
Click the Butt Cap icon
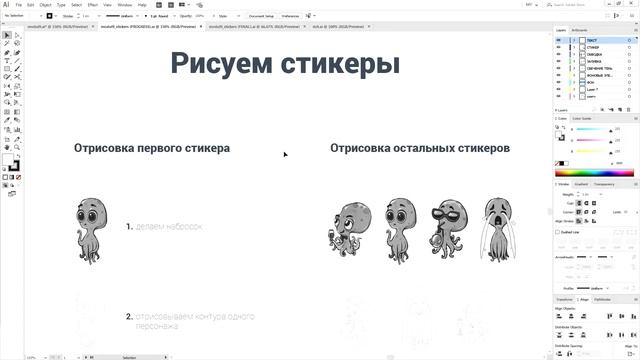click(x=579, y=203)
